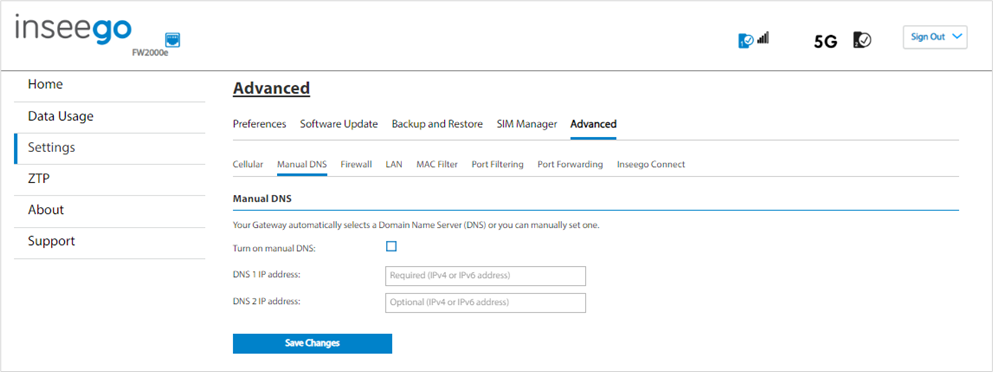Click the DNS 1 IP address field
Image resolution: width=993 pixels, height=372 pixels.
[485, 276]
